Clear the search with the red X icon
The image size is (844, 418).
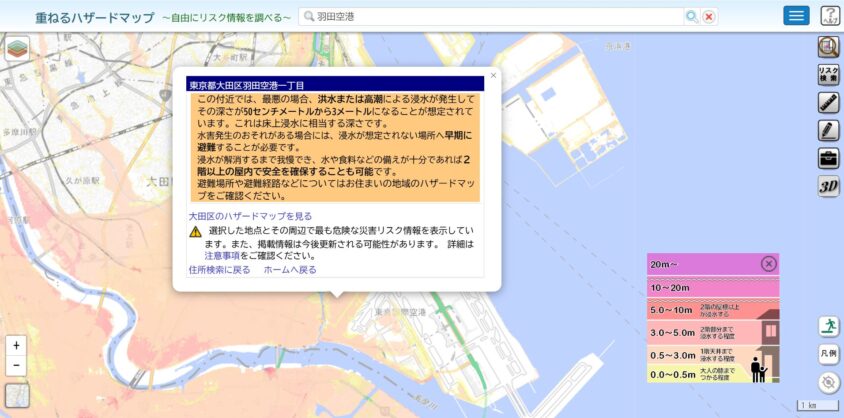tap(709, 17)
